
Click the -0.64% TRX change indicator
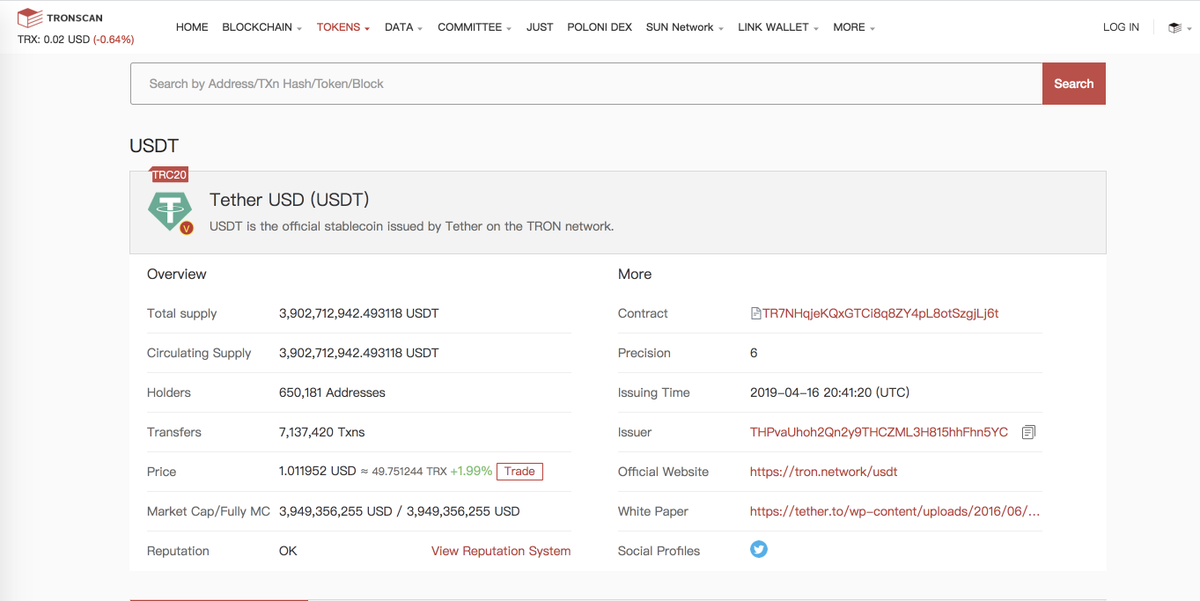coord(114,40)
